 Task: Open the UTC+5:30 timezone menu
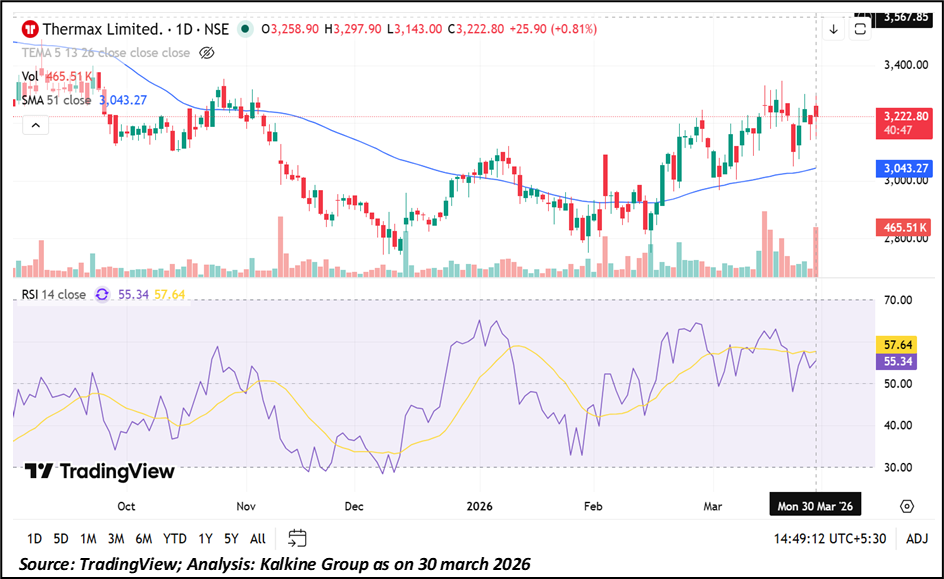829,538
